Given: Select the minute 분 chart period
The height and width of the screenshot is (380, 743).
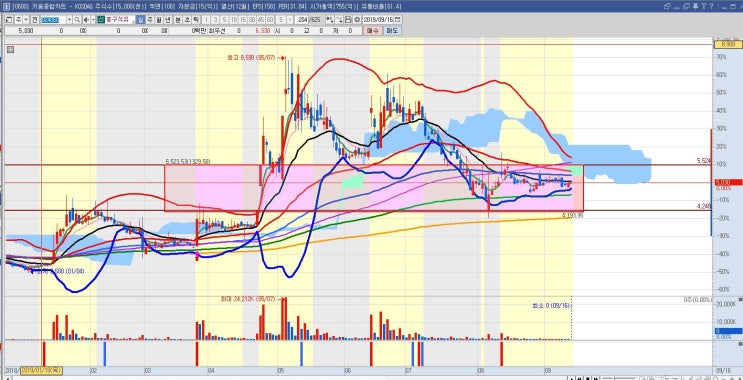Looking at the screenshot, I should [x=177, y=20].
